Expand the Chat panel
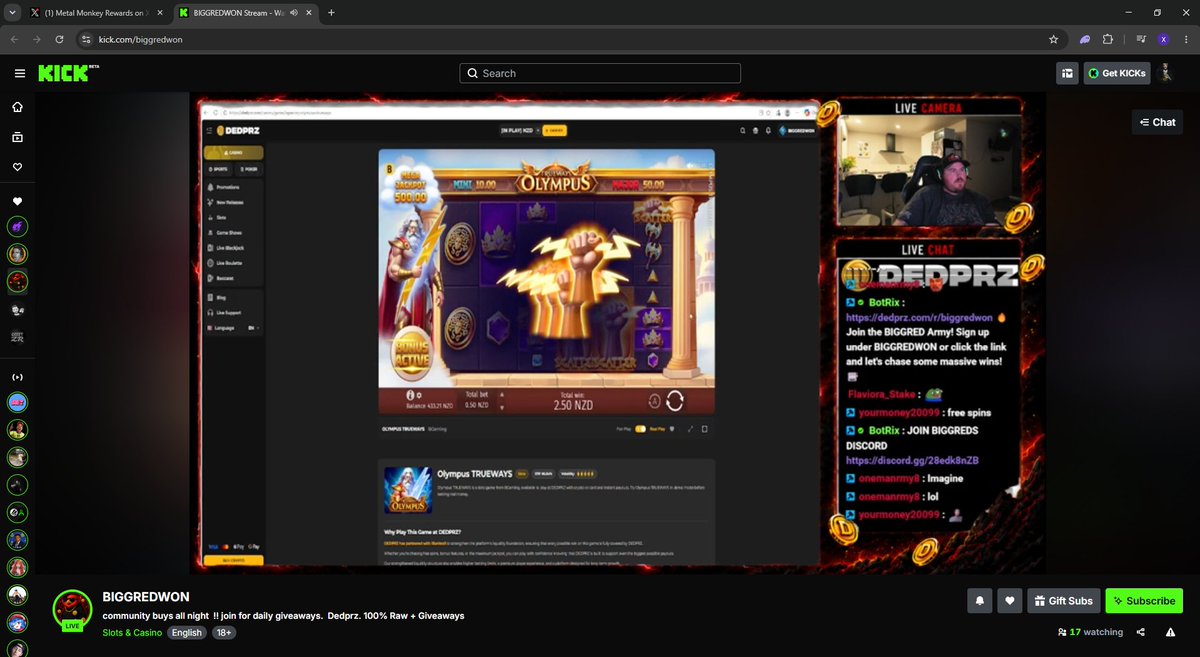The width and height of the screenshot is (1200, 657). (x=1157, y=122)
